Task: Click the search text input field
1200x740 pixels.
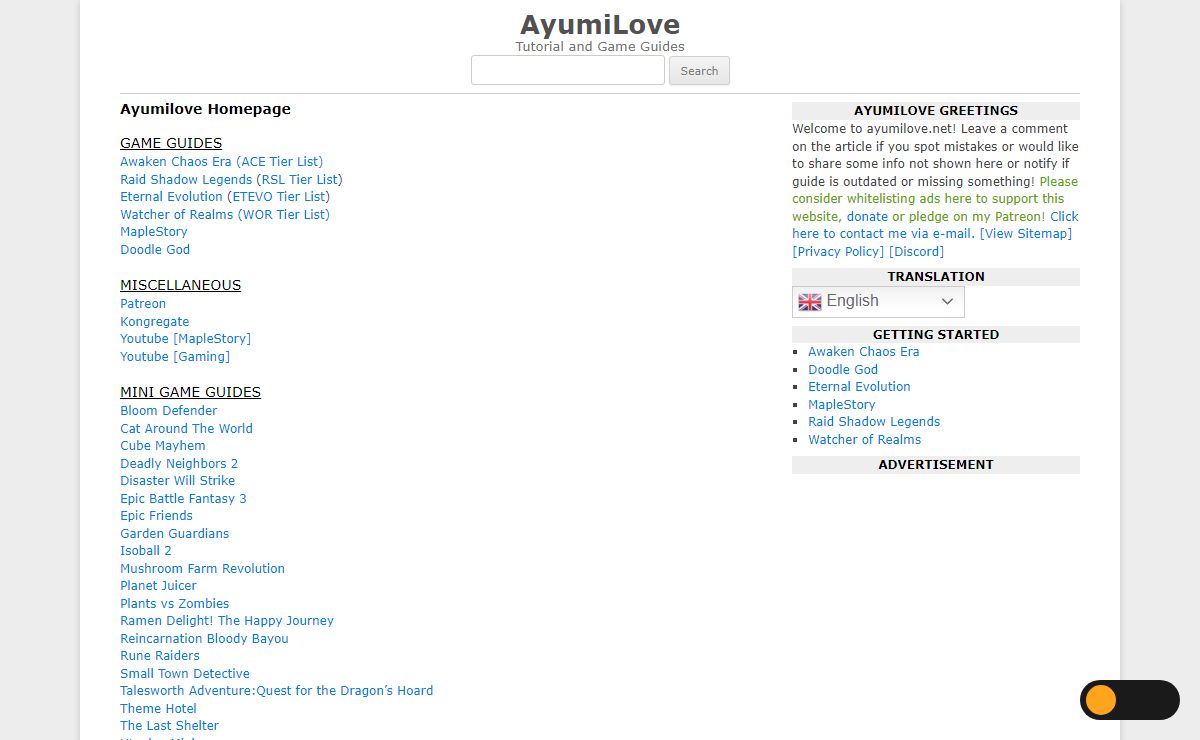Action: pos(567,70)
